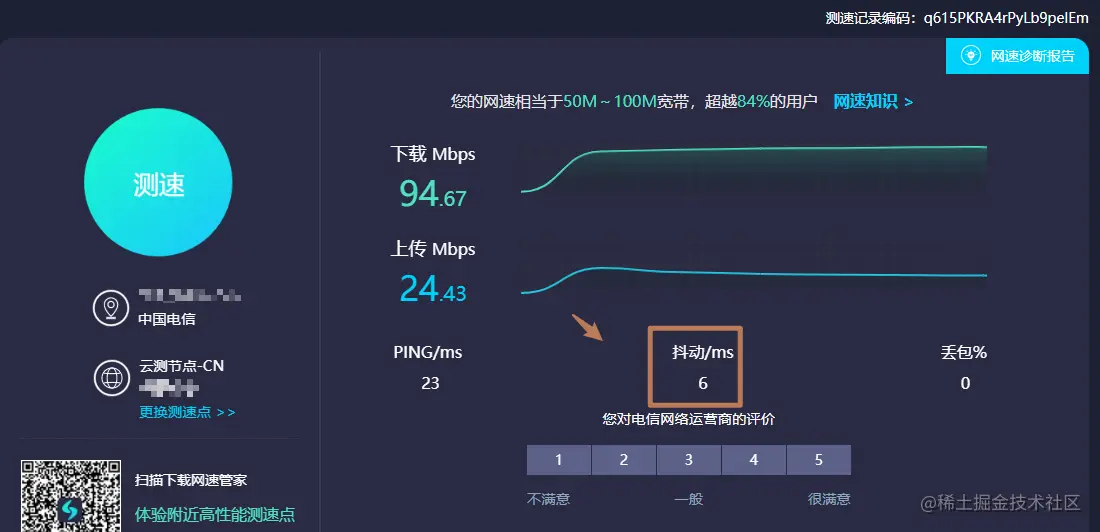
Task: Click 扫描下载网速管家 label
Action: coord(191,481)
